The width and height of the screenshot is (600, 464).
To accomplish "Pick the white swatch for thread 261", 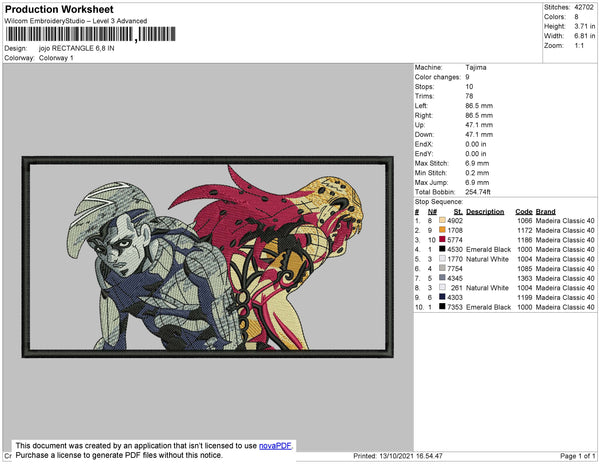I will pos(442,287).
